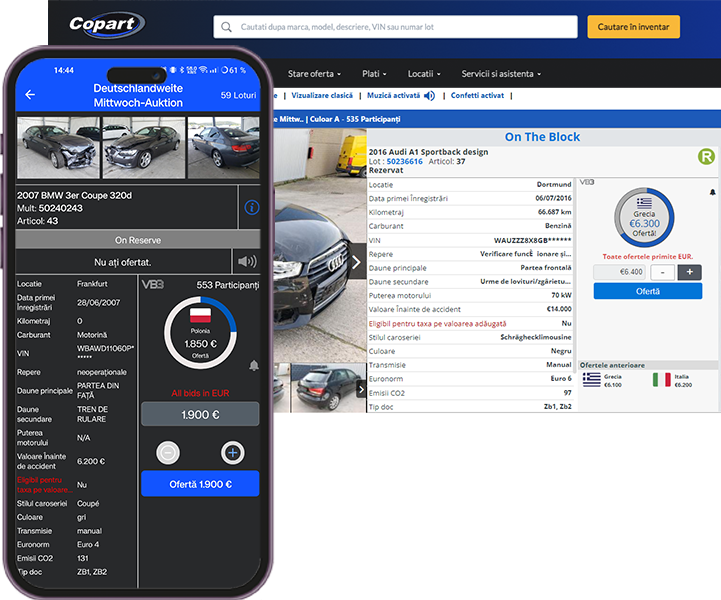Advance to next Audi main photo
This screenshot has height=600, width=721.
356,262
